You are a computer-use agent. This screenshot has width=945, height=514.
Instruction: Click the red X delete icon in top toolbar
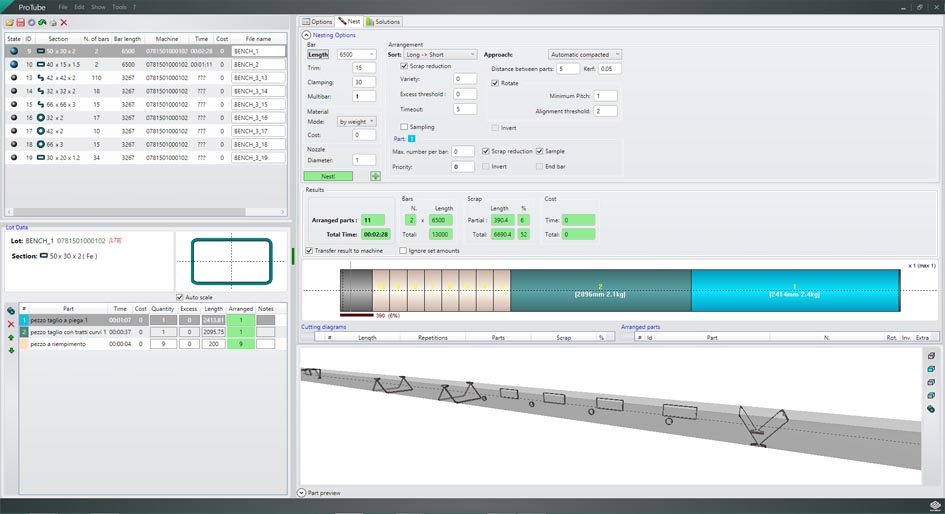tap(64, 22)
